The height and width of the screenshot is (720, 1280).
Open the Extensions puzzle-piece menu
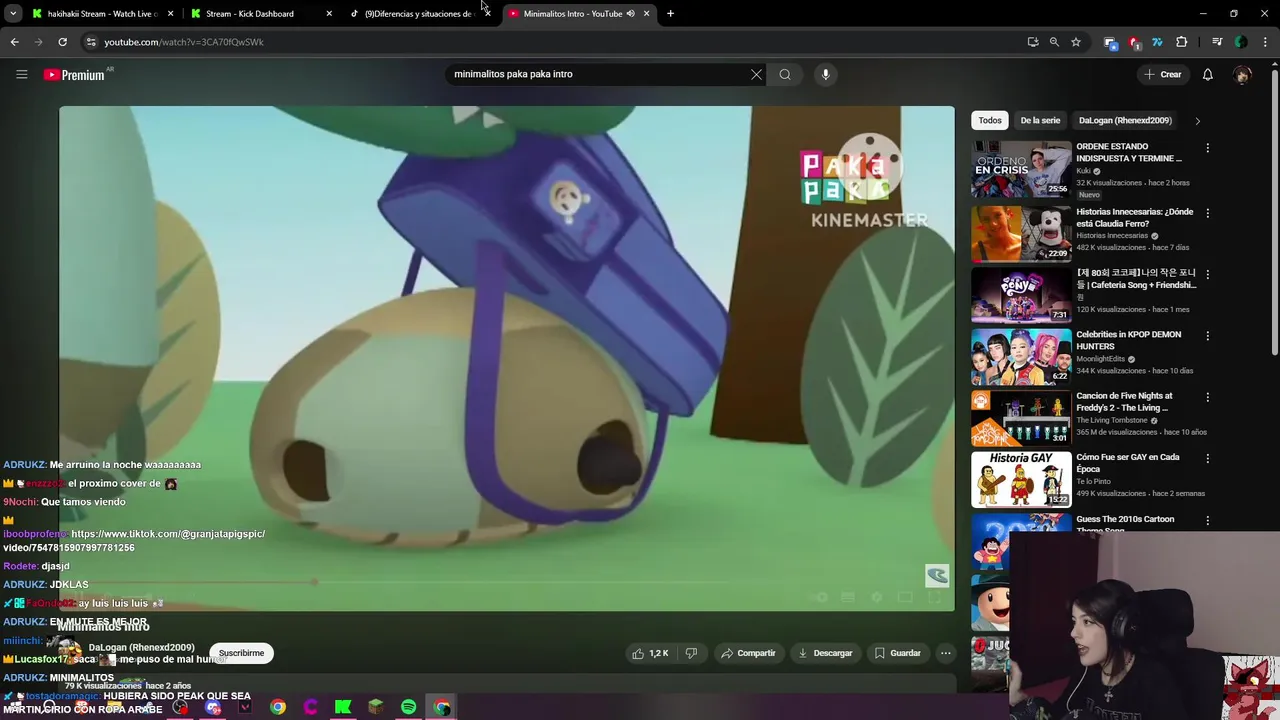[1181, 42]
